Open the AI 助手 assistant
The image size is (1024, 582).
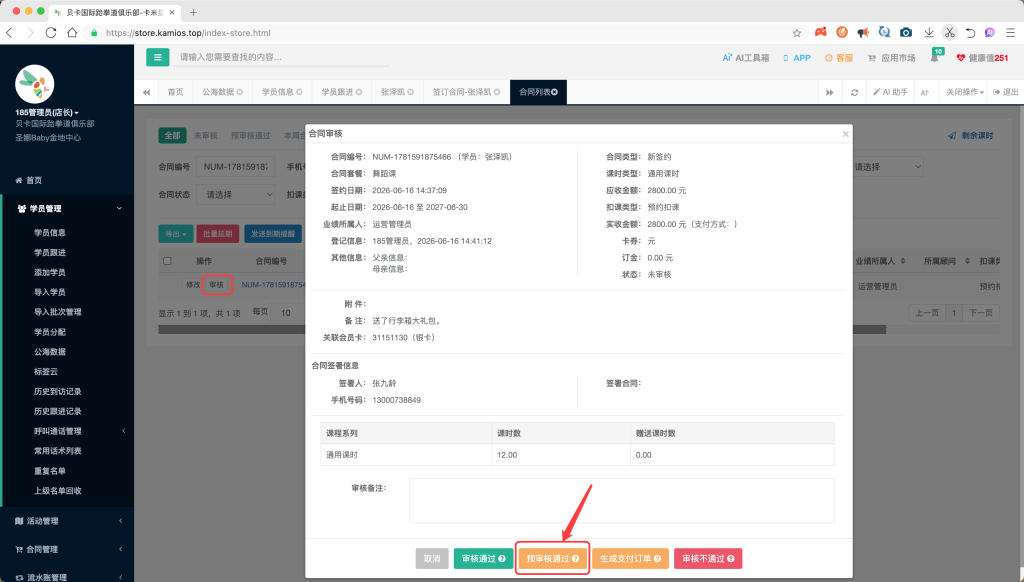tap(891, 92)
